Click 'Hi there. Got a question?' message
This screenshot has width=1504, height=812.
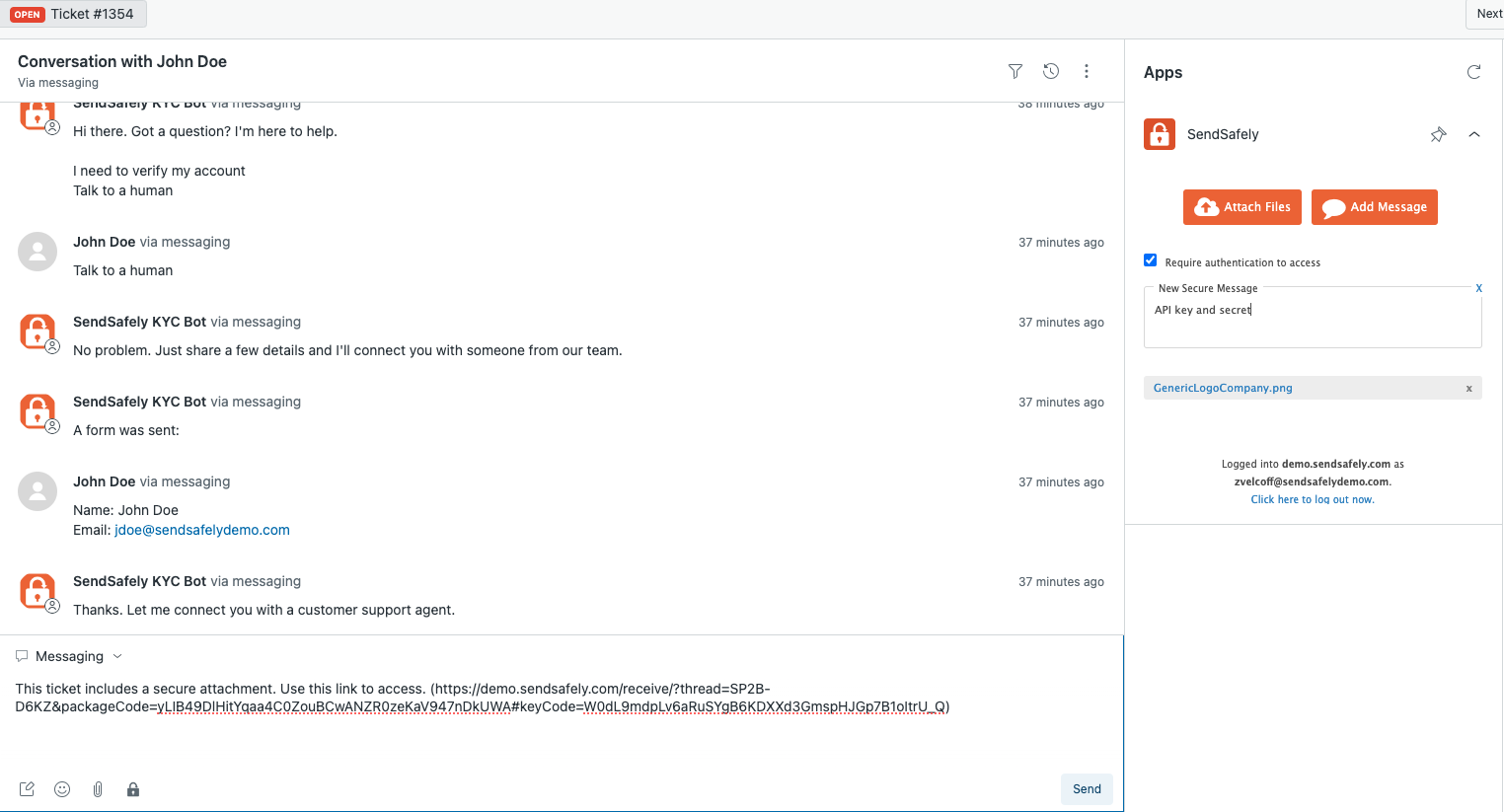pos(205,131)
